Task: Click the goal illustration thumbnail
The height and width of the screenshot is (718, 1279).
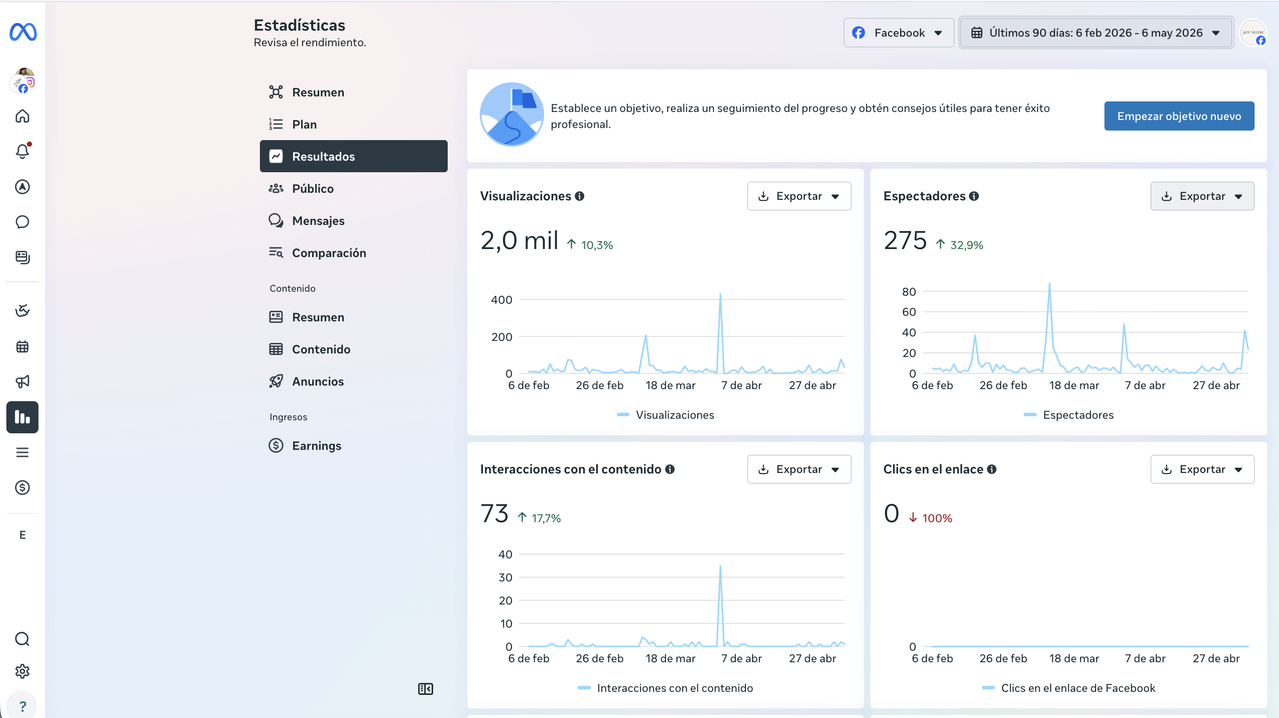Action: [x=512, y=114]
